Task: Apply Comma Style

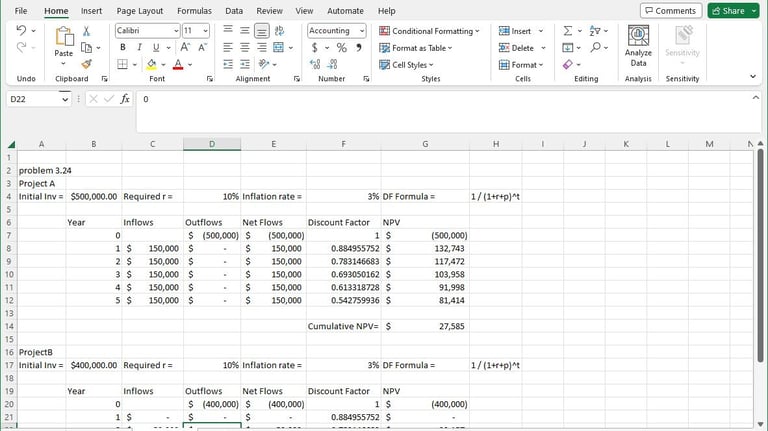Action: (x=359, y=48)
